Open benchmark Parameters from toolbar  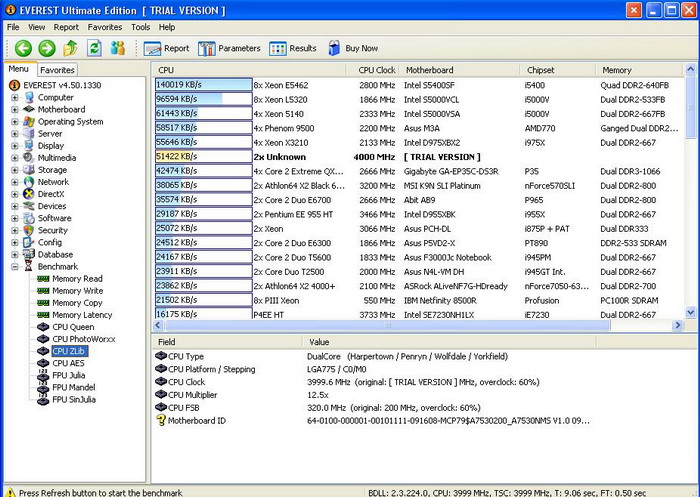click(230, 48)
